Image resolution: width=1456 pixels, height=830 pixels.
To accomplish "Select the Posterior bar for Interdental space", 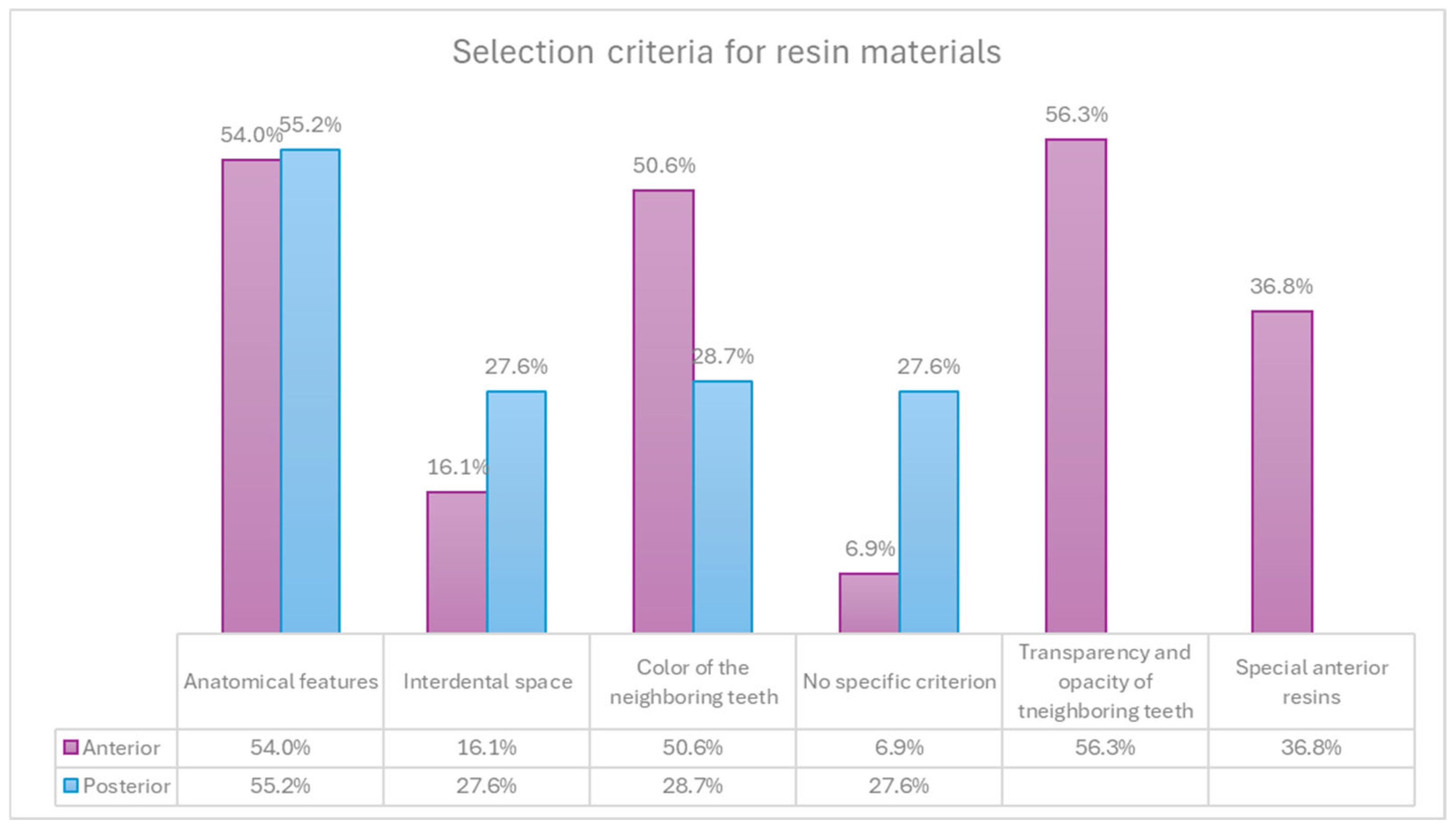I will (x=516, y=511).
